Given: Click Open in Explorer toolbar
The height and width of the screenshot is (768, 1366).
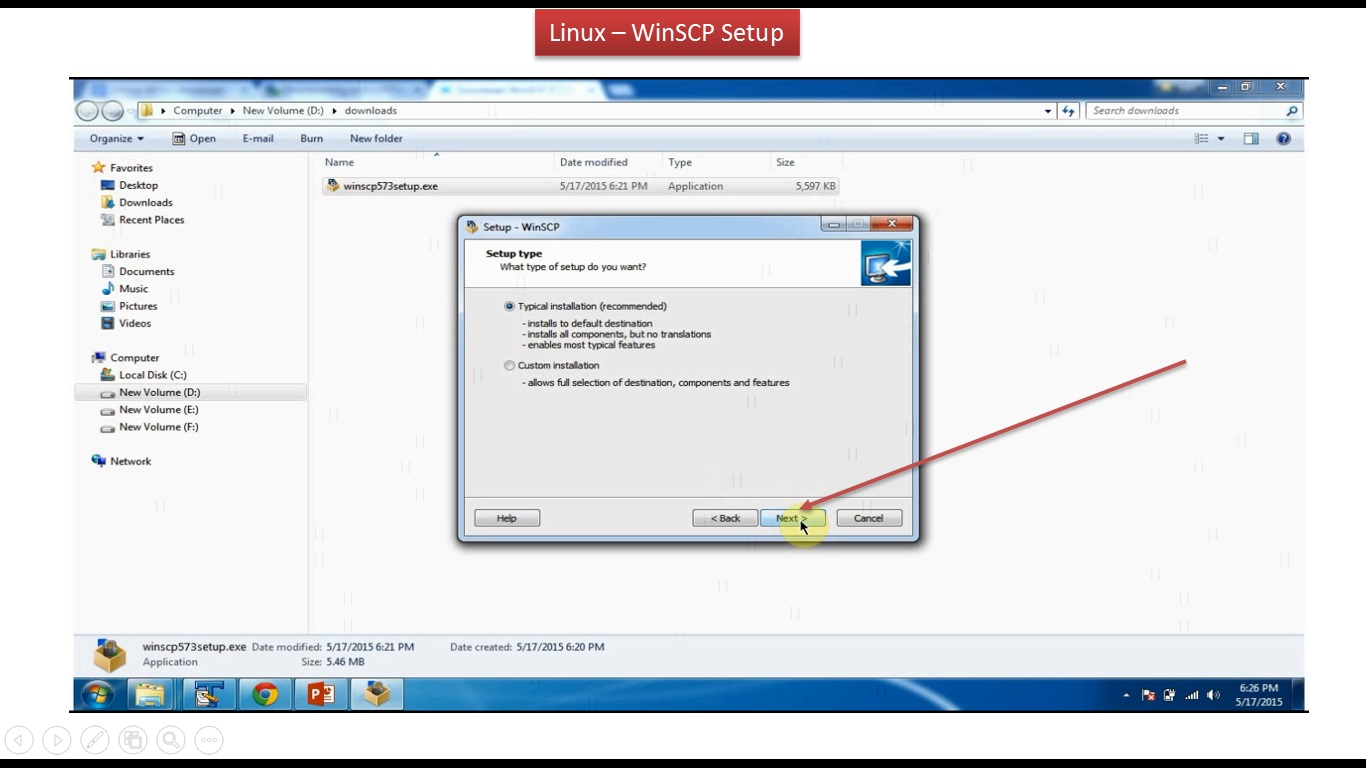Looking at the screenshot, I should [x=194, y=139].
